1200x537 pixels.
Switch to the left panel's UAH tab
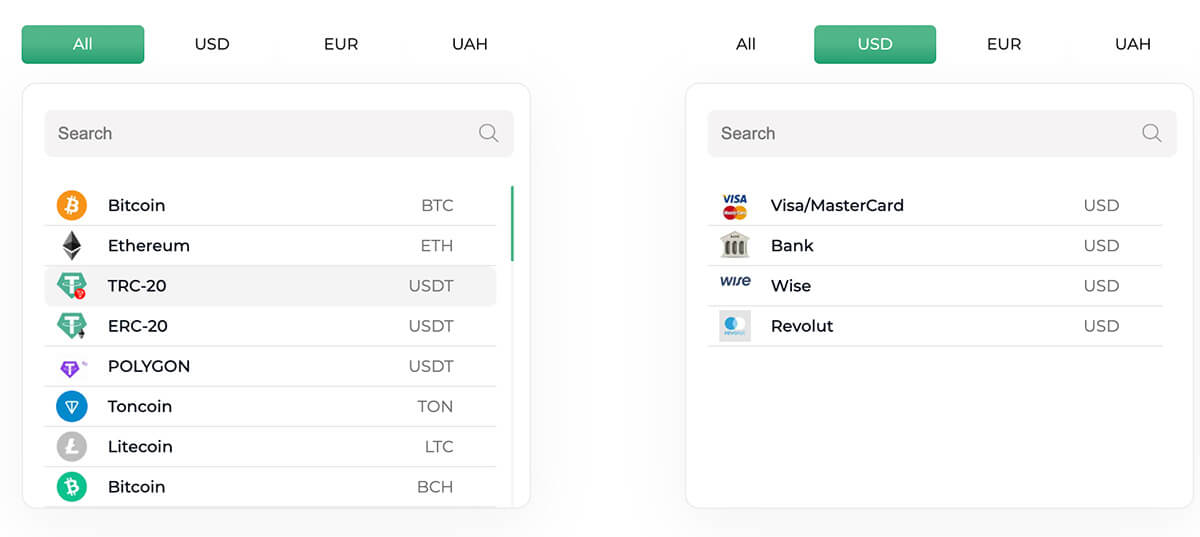pos(470,44)
